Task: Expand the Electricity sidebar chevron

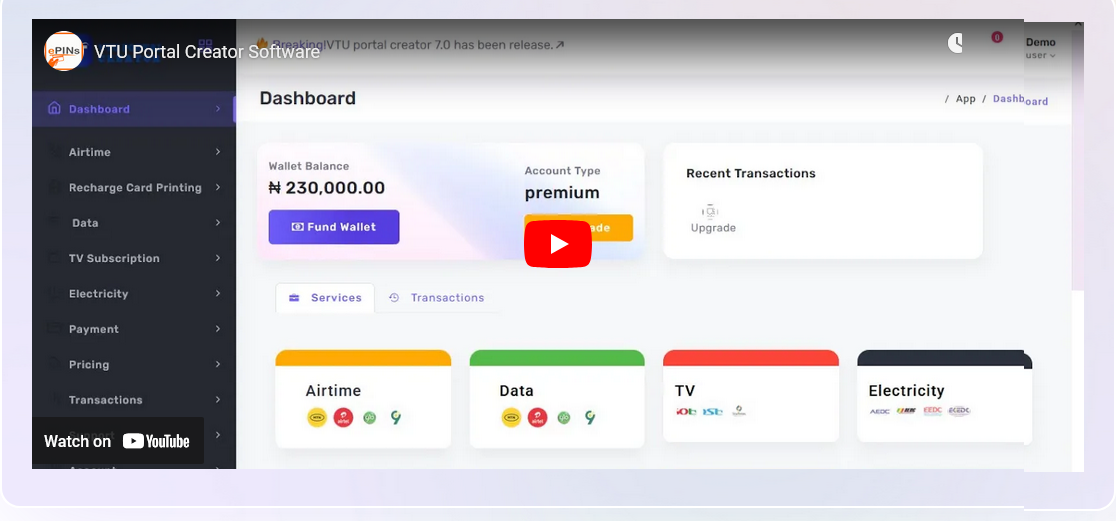Action: pos(218,293)
